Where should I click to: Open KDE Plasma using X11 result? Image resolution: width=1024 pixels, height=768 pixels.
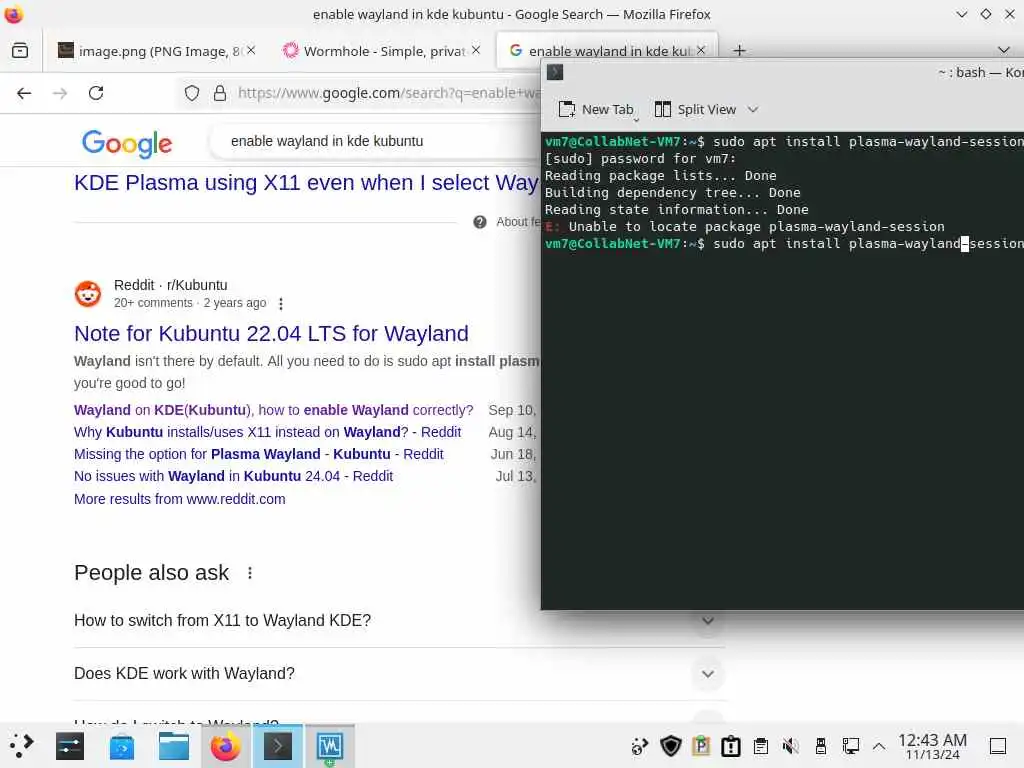click(306, 183)
